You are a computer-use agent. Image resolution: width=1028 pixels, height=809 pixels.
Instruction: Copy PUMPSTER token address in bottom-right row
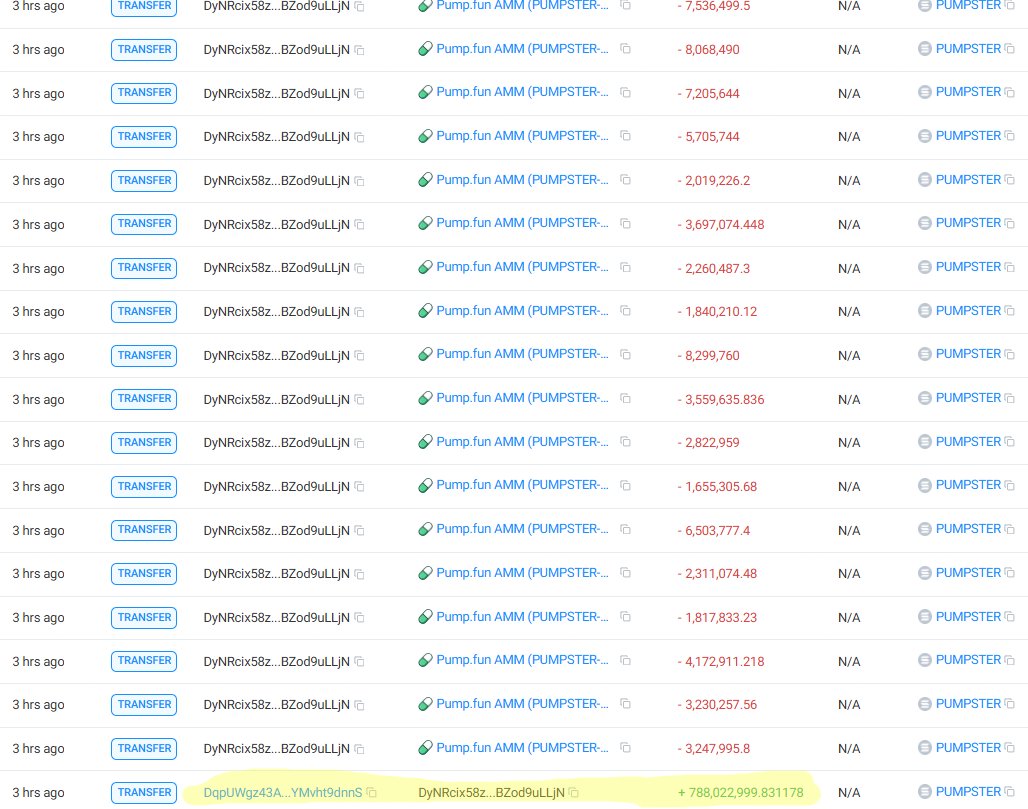pos(1011,791)
